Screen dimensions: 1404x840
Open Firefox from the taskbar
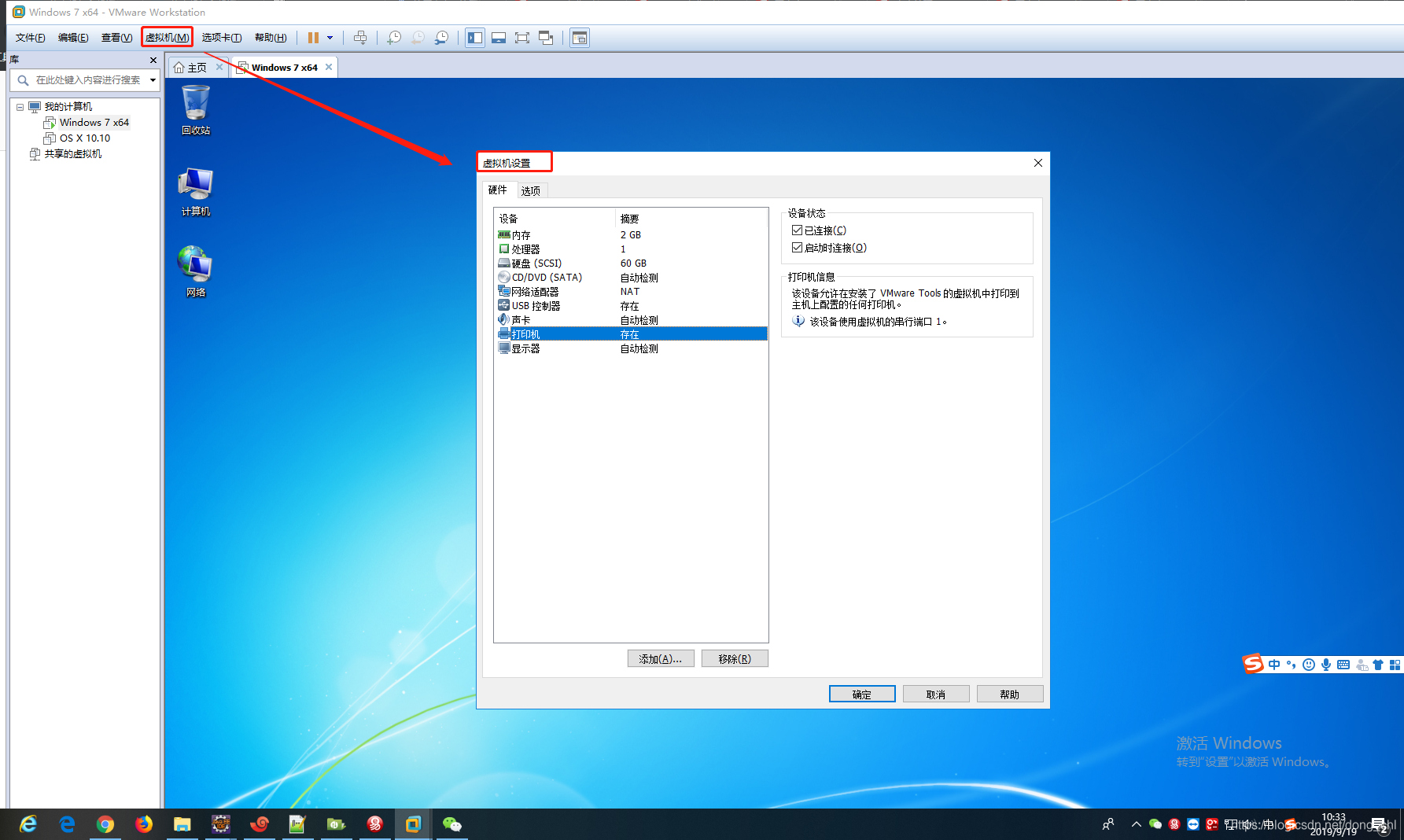[144, 823]
